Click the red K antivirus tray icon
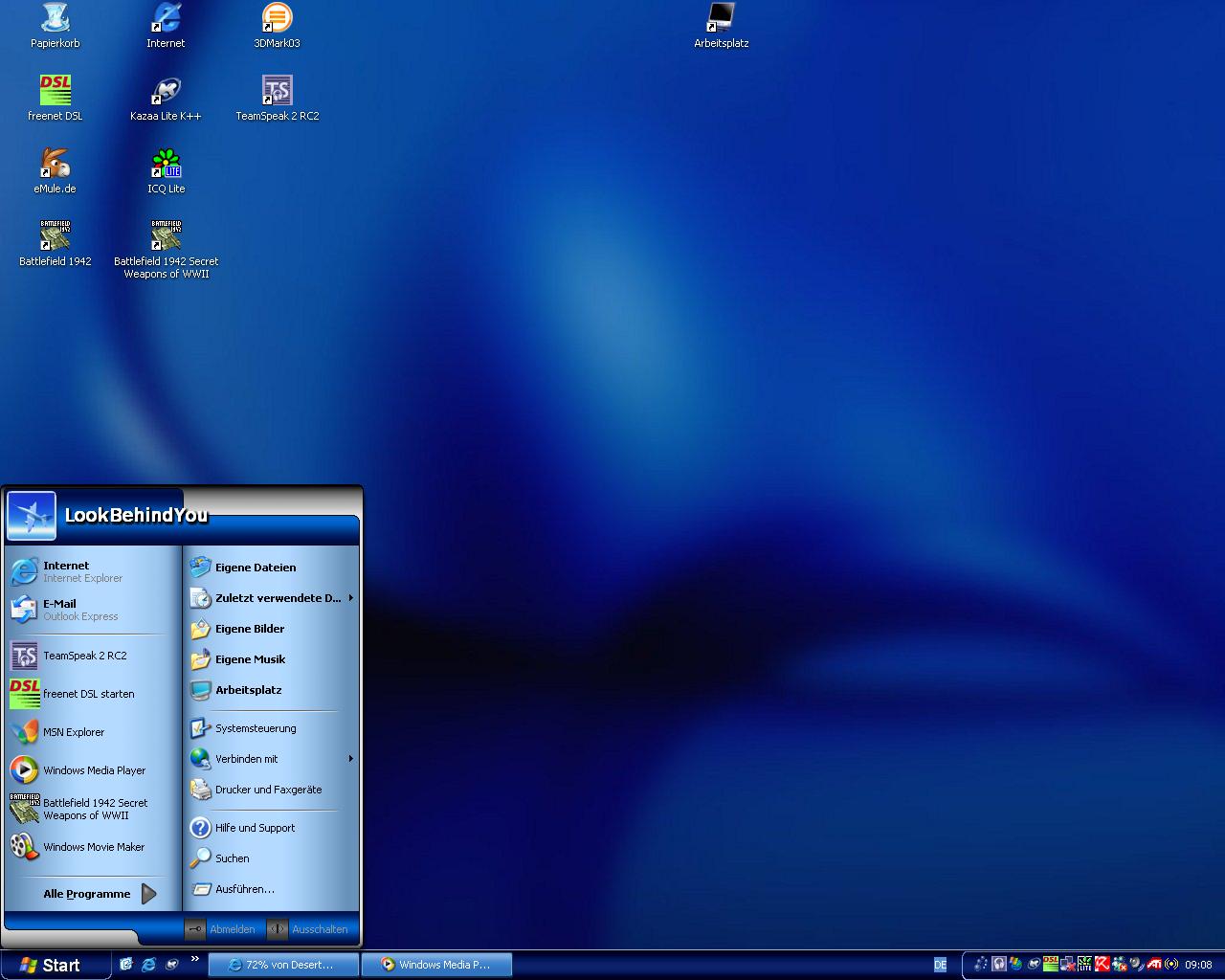Image resolution: width=1225 pixels, height=980 pixels. [1102, 965]
